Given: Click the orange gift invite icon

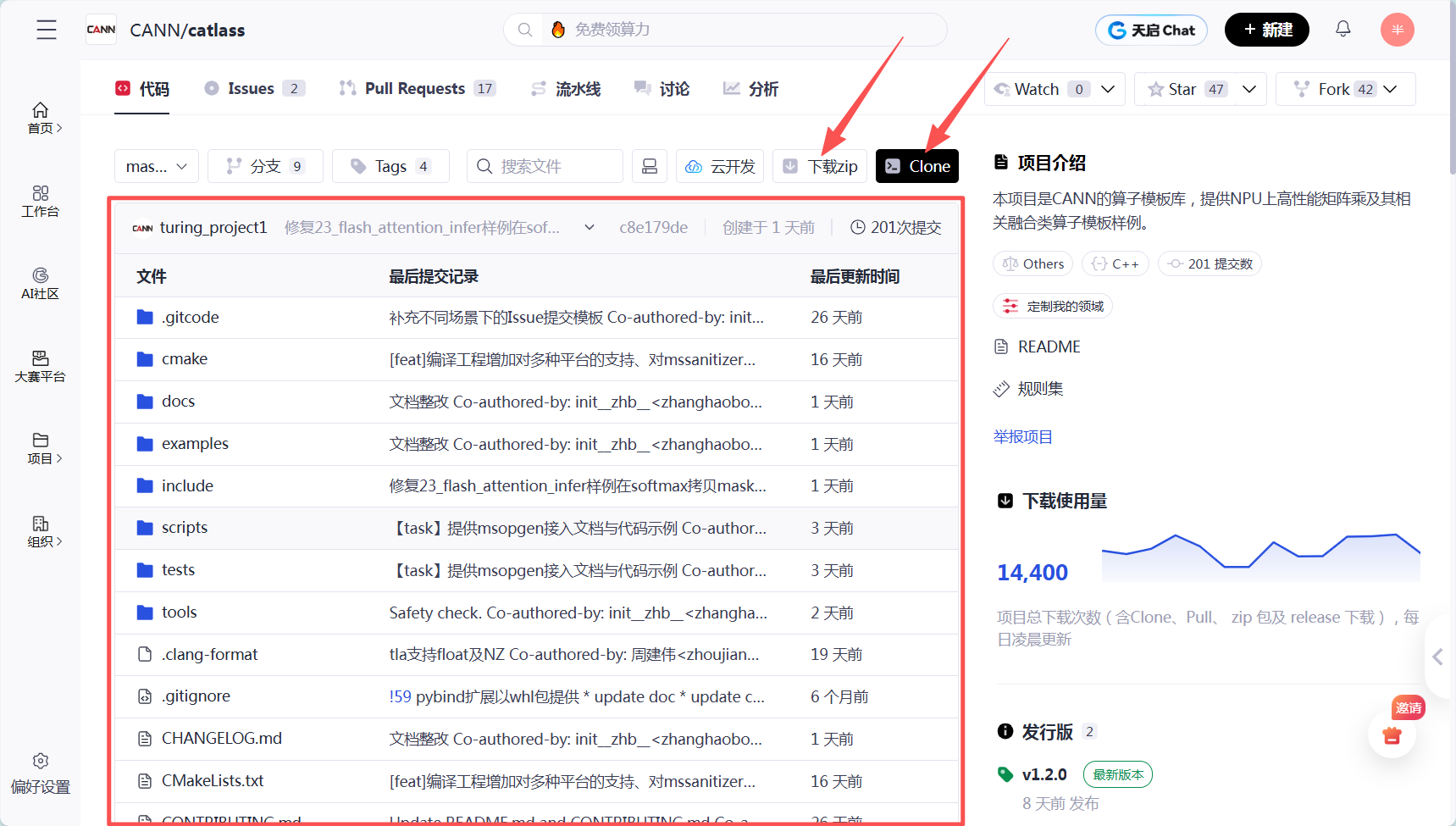Looking at the screenshot, I should point(1392,735).
